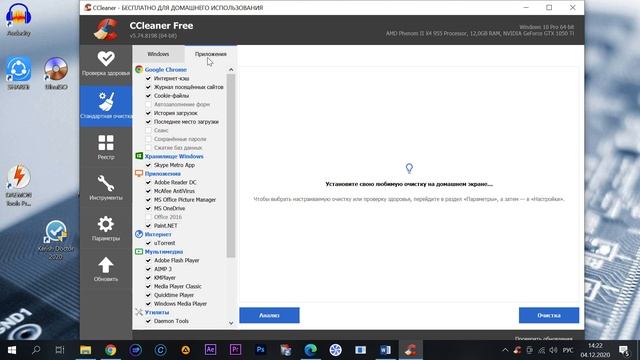Click the MS Office Picture Manager entry
This screenshot has width=640, height=360.
(x=185, y=200)
